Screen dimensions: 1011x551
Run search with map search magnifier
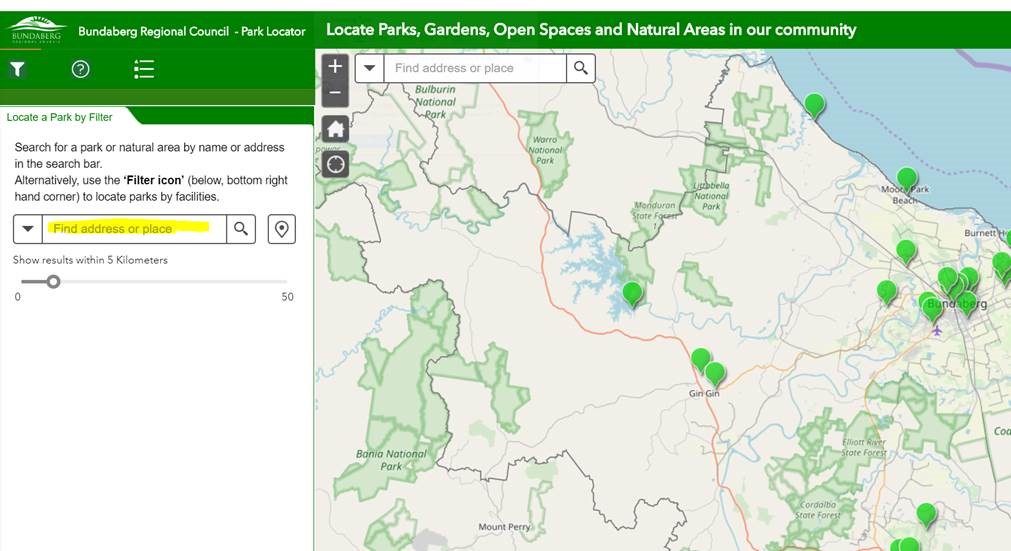coord(580,68)
